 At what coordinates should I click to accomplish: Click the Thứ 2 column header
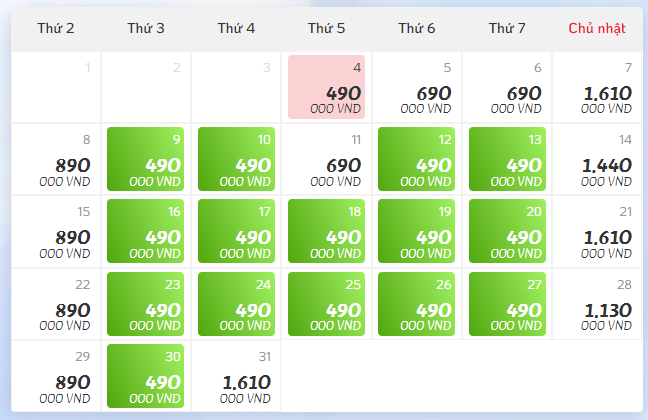click(56, 28)
